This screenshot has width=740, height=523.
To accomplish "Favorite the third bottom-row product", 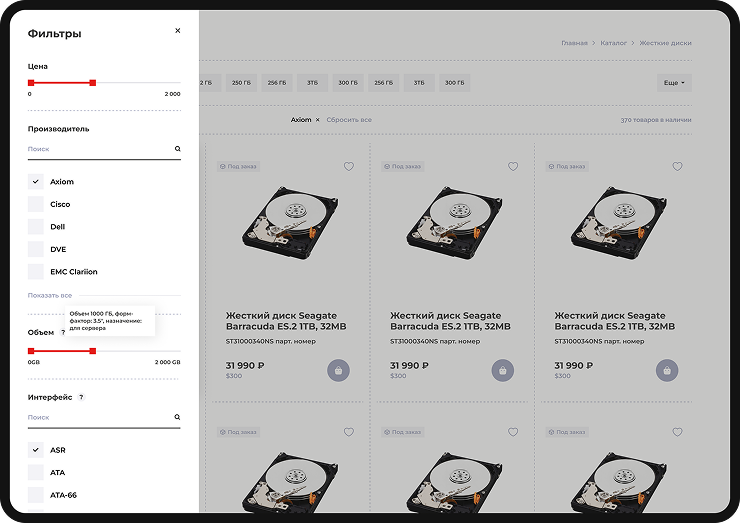I will pyautogui.click(x=677, y=432).
